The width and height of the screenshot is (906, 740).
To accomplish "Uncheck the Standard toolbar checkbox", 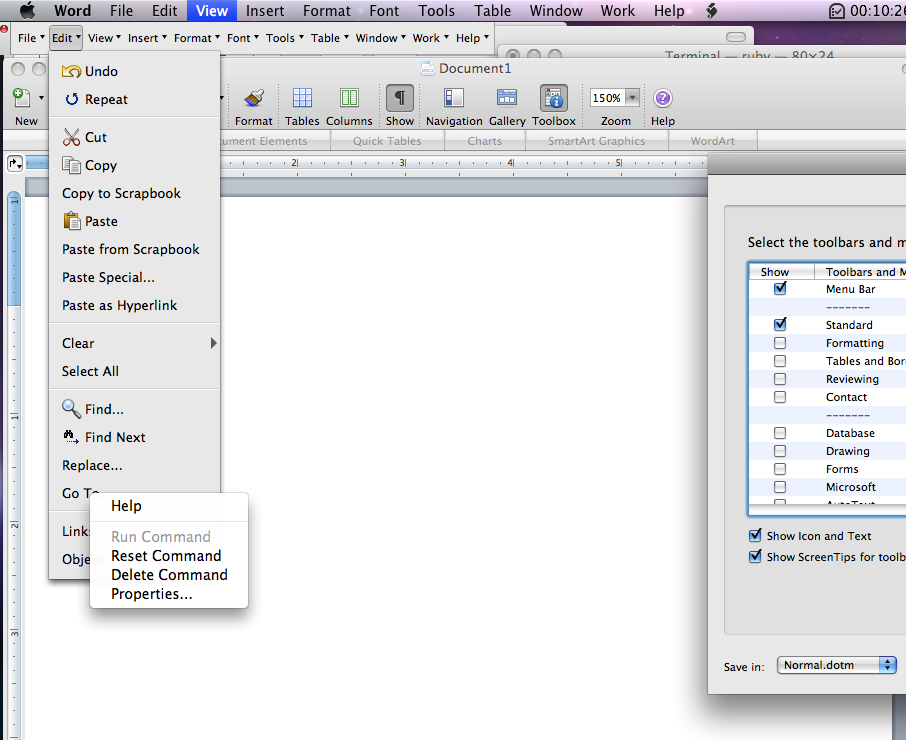I will pos(780,325).
